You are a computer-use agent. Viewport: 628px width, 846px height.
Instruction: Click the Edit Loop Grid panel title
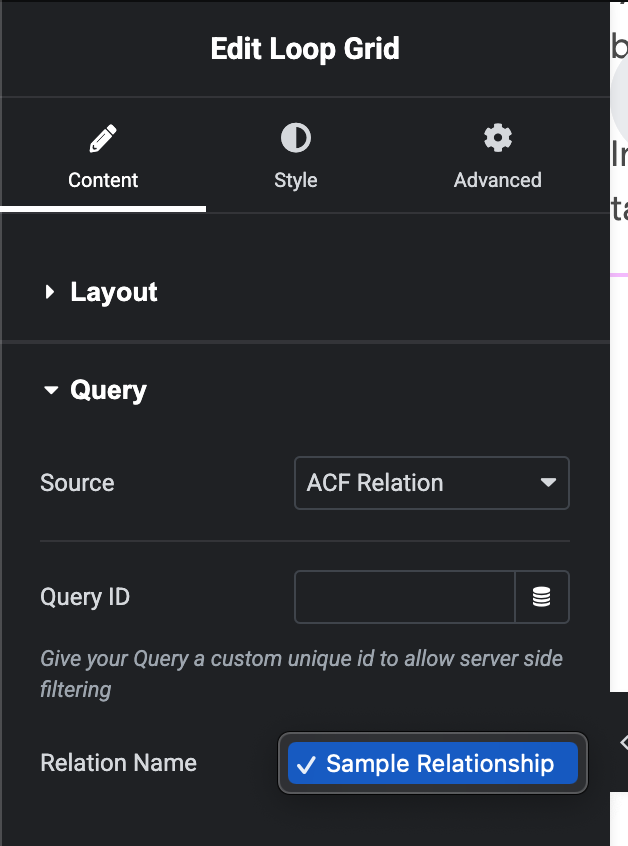pos(304,48)
